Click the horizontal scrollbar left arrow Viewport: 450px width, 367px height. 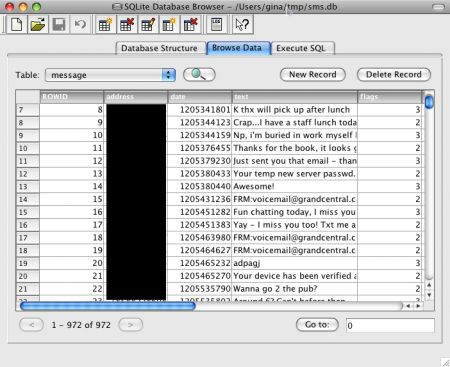[x=408, y=306]
